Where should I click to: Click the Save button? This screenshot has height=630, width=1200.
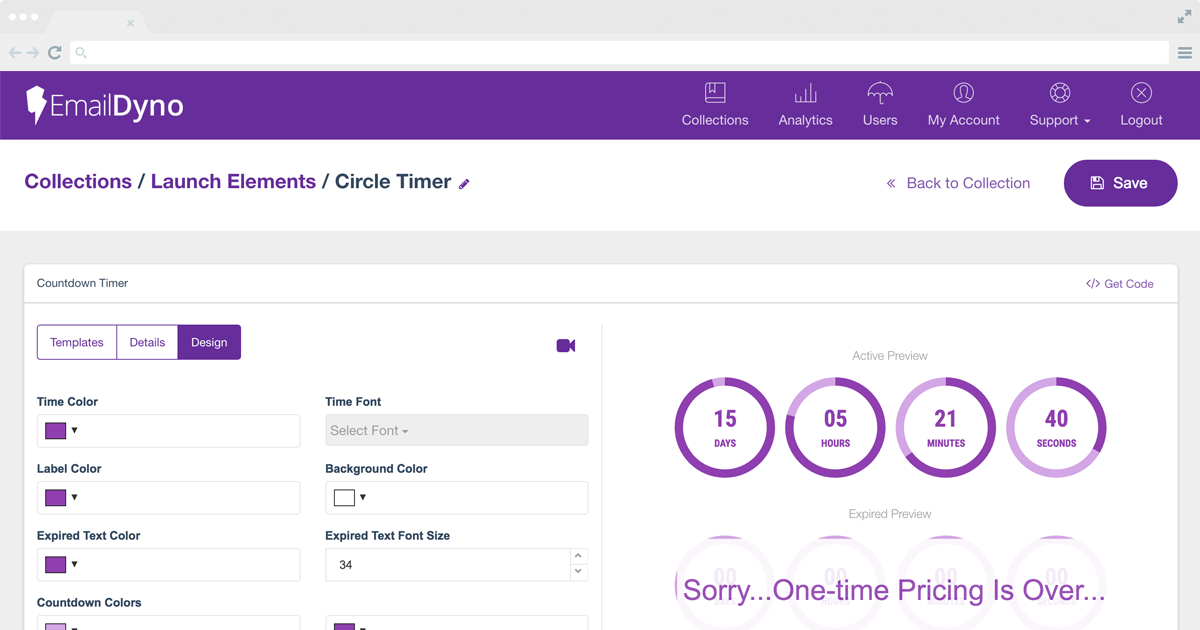[1120, 183]
